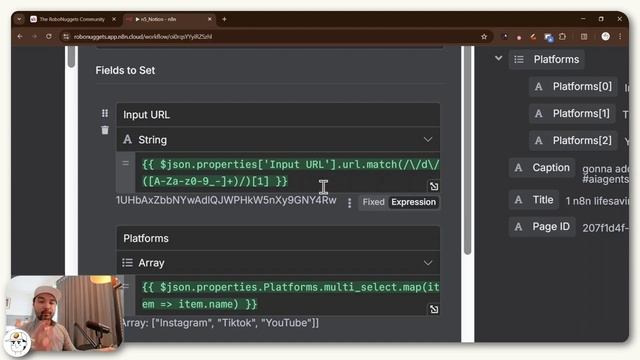
Task: Open the String type dropdown
Action: click(x=278, y=140)
